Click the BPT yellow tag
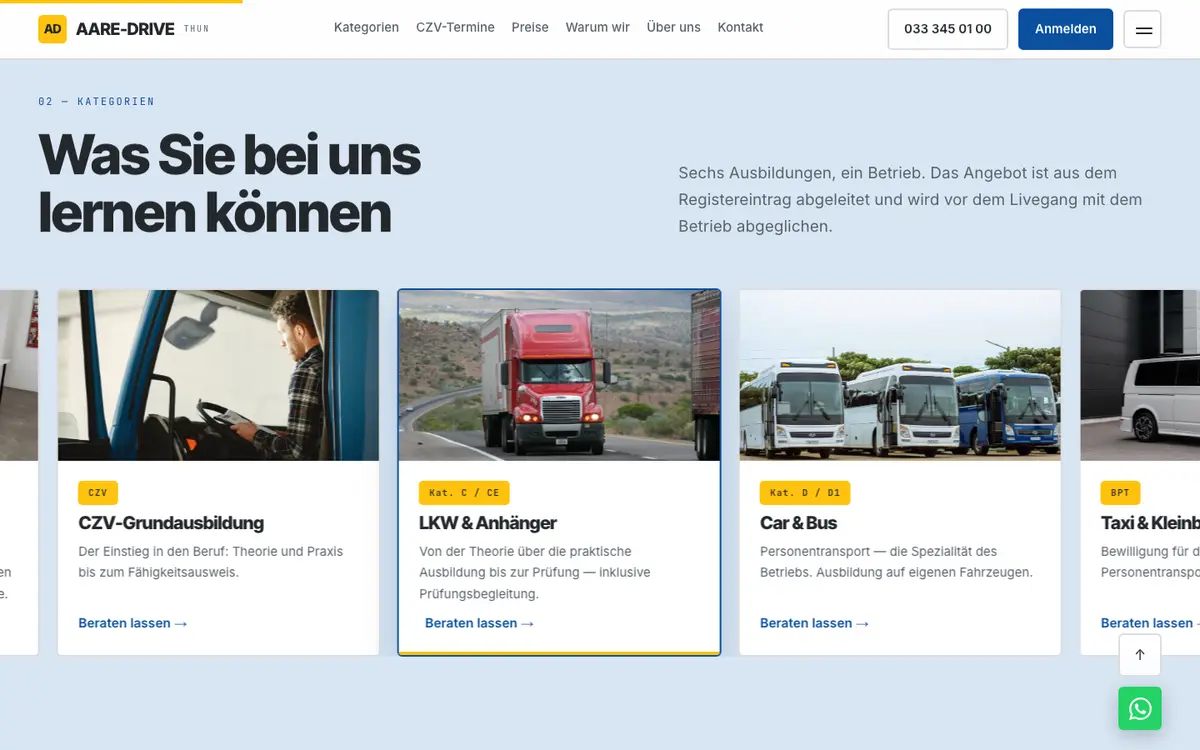The image size is (1200, 750). pos(1120,493)
